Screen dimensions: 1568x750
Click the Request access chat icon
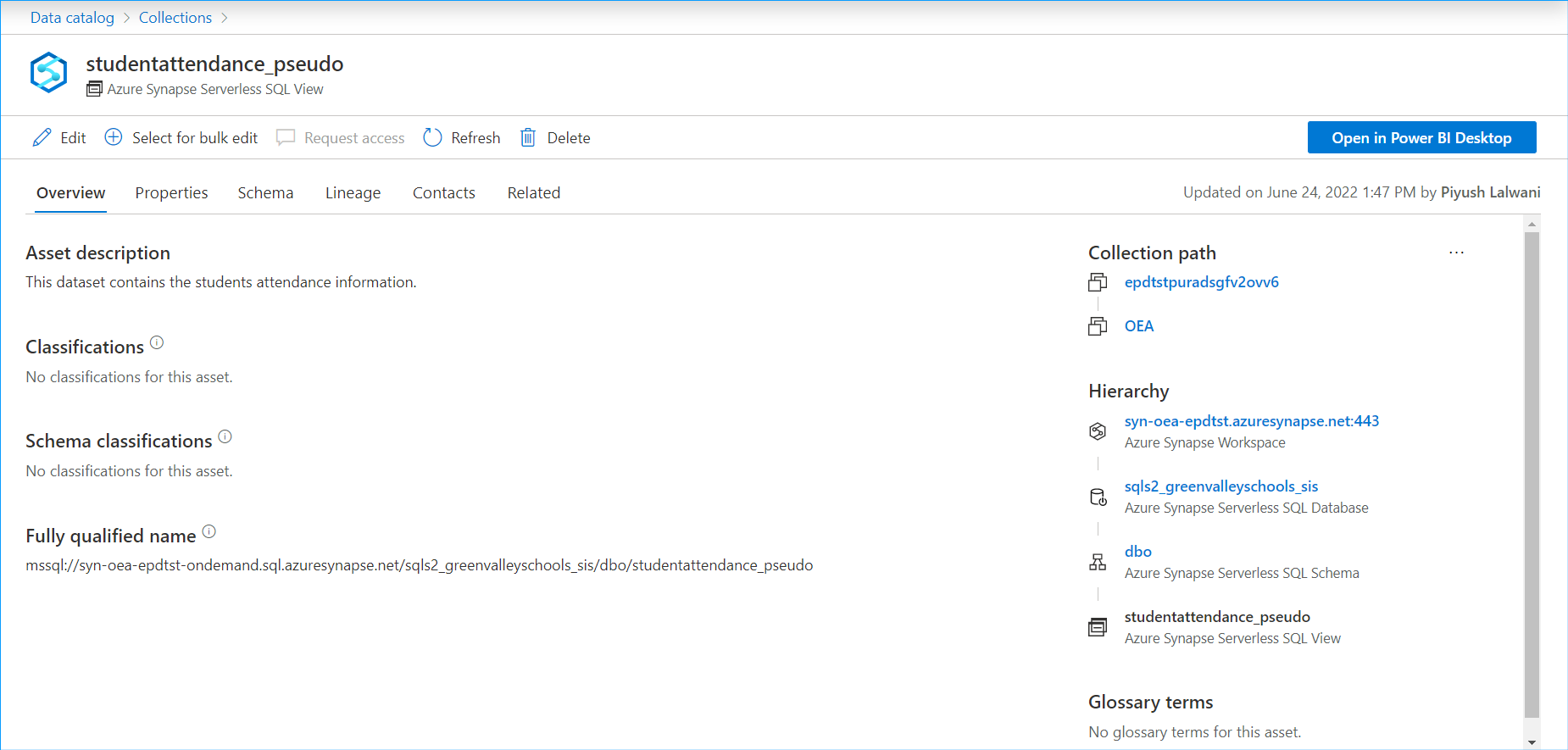click(x=286, y=137)
